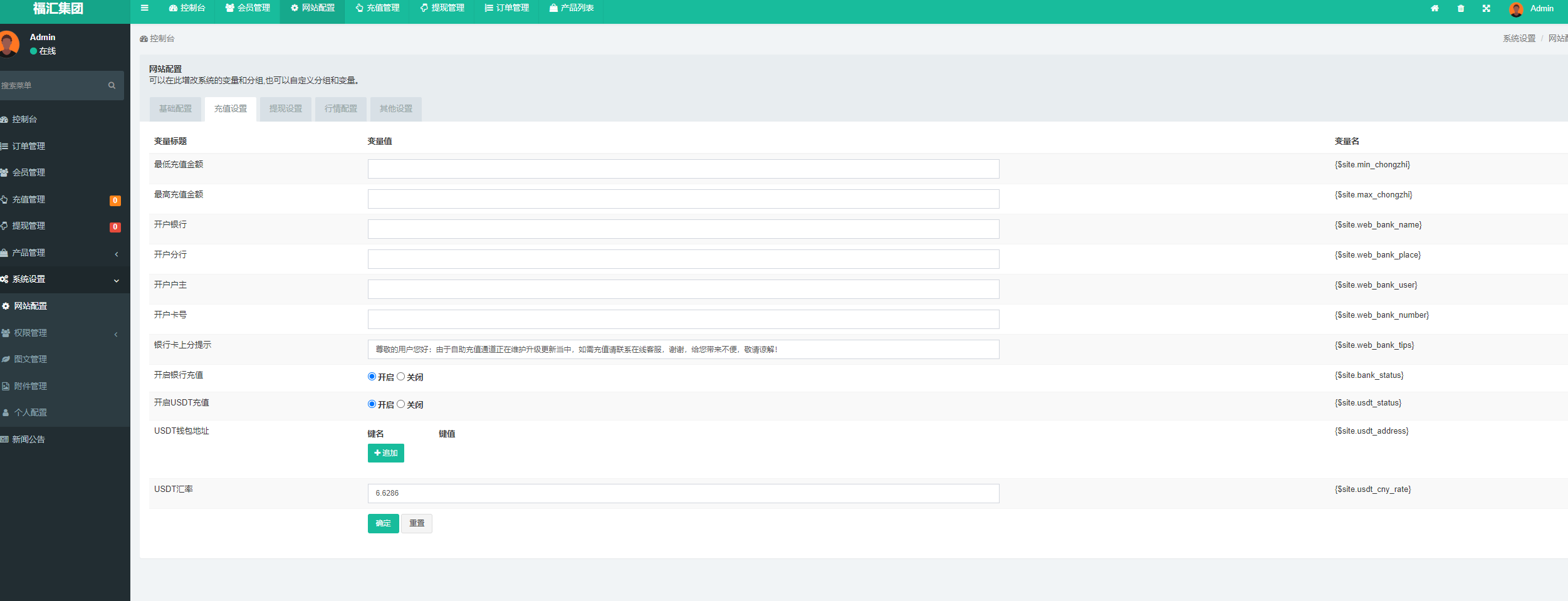
Task: Click the search icon in sidebar
Action: coord(112,86)
